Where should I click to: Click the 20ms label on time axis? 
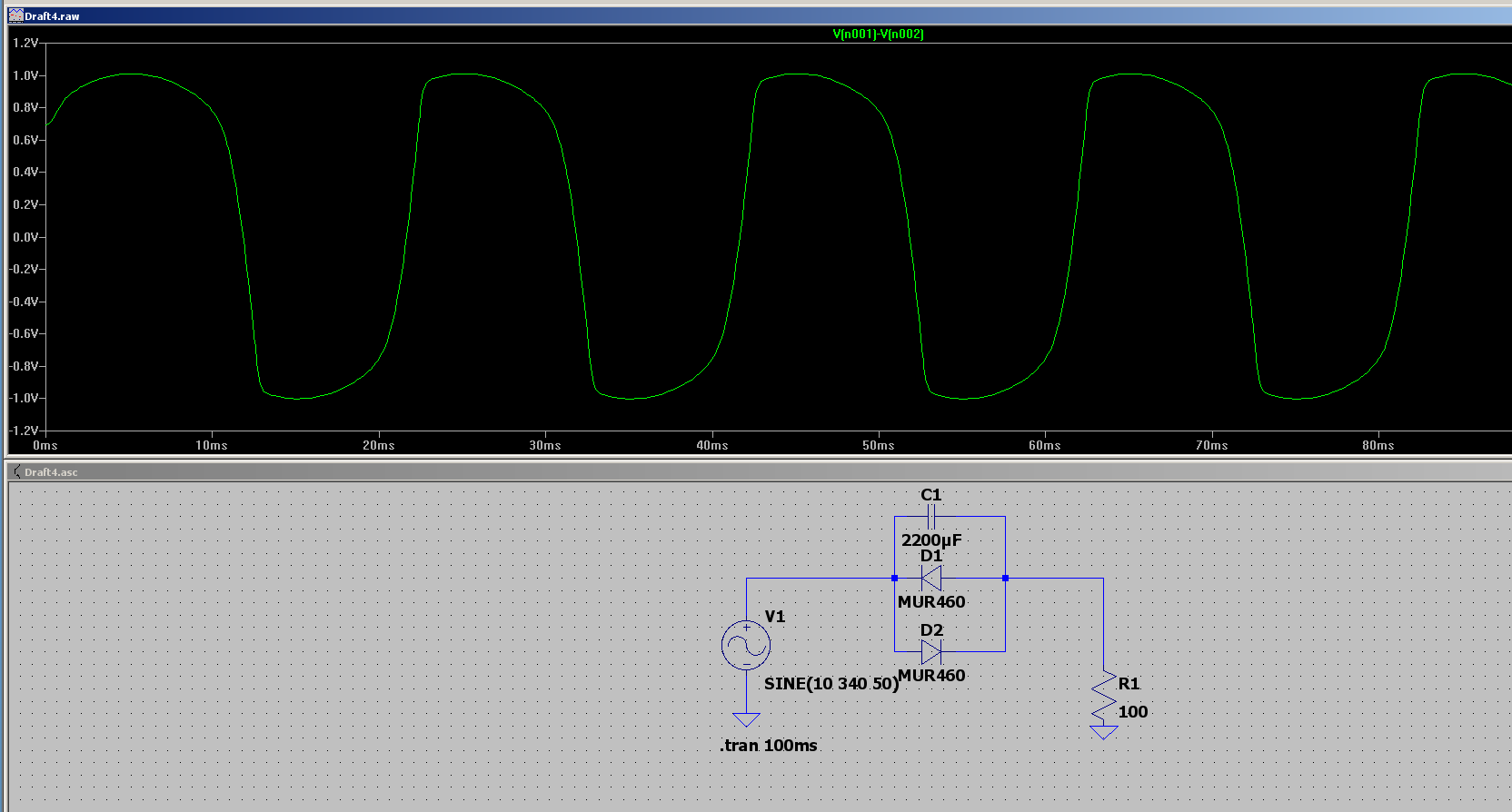click(379, 445)
